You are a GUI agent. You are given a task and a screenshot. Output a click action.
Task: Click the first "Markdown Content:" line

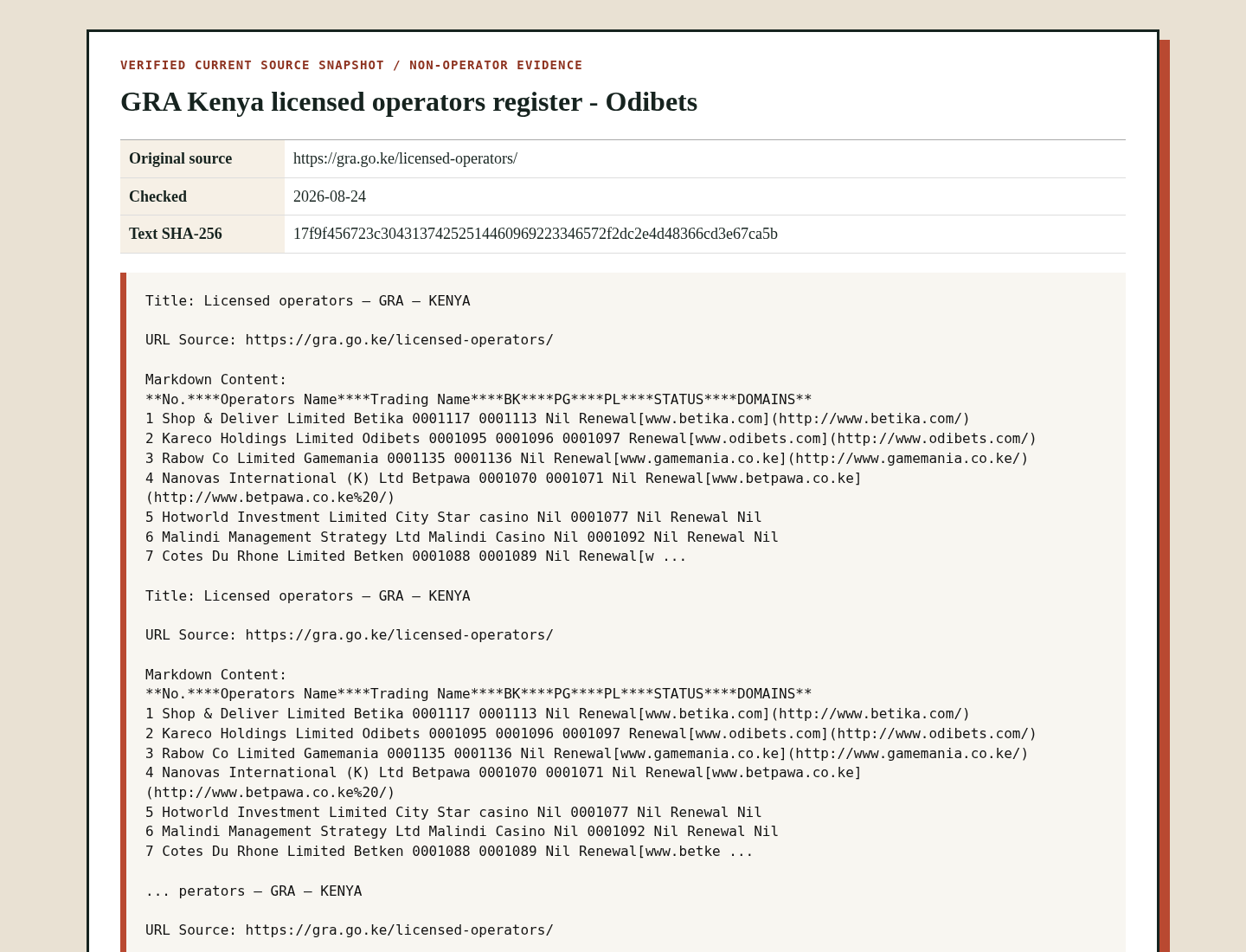[216, 380]
